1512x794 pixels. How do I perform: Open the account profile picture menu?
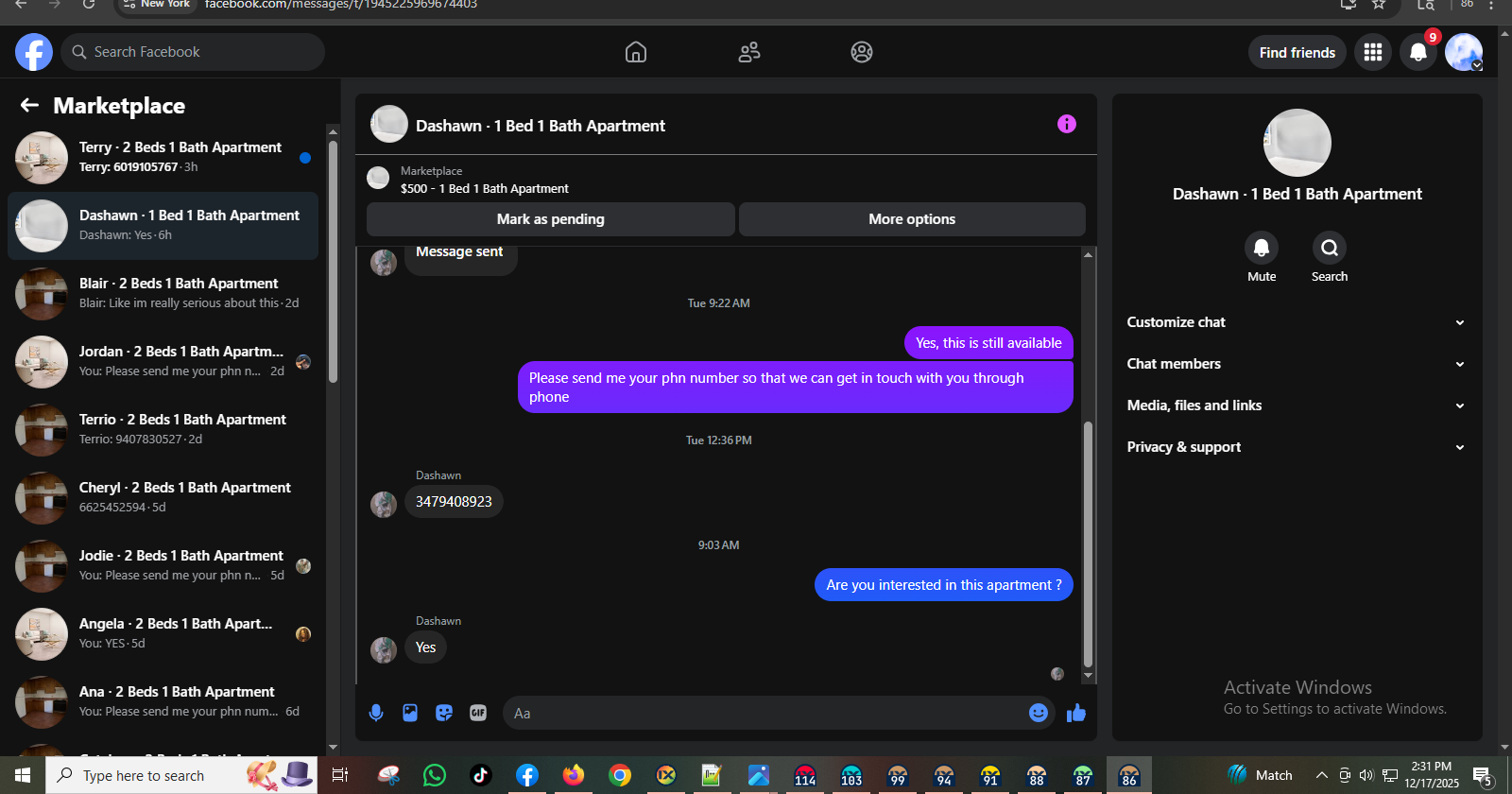pos(1464,52)
